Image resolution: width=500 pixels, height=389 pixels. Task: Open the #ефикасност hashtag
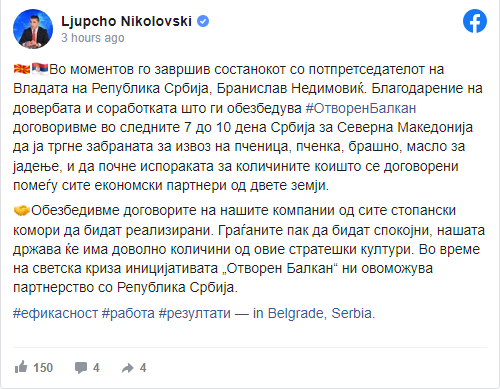point(55,313)
